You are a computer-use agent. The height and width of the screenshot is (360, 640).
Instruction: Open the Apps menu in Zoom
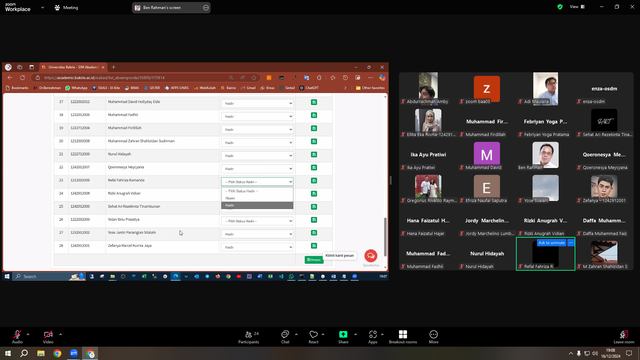pos(373,337)
